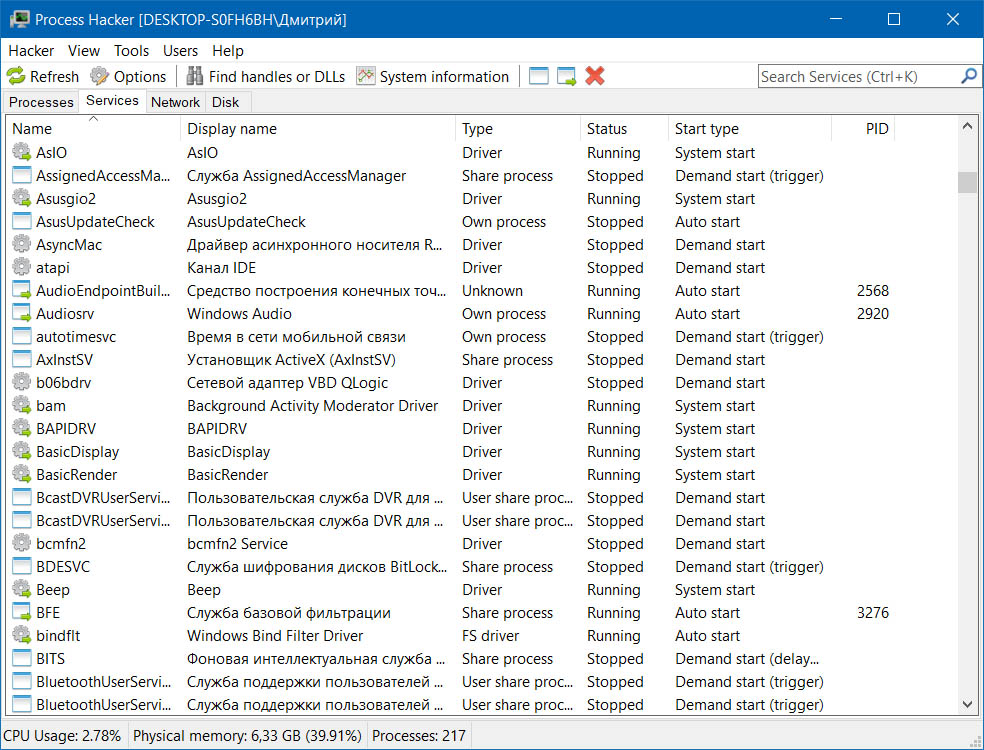The height and width of the screenshot is (750, 984).
Task: Click the BAPIDRV driver icon
Action: 21,429
